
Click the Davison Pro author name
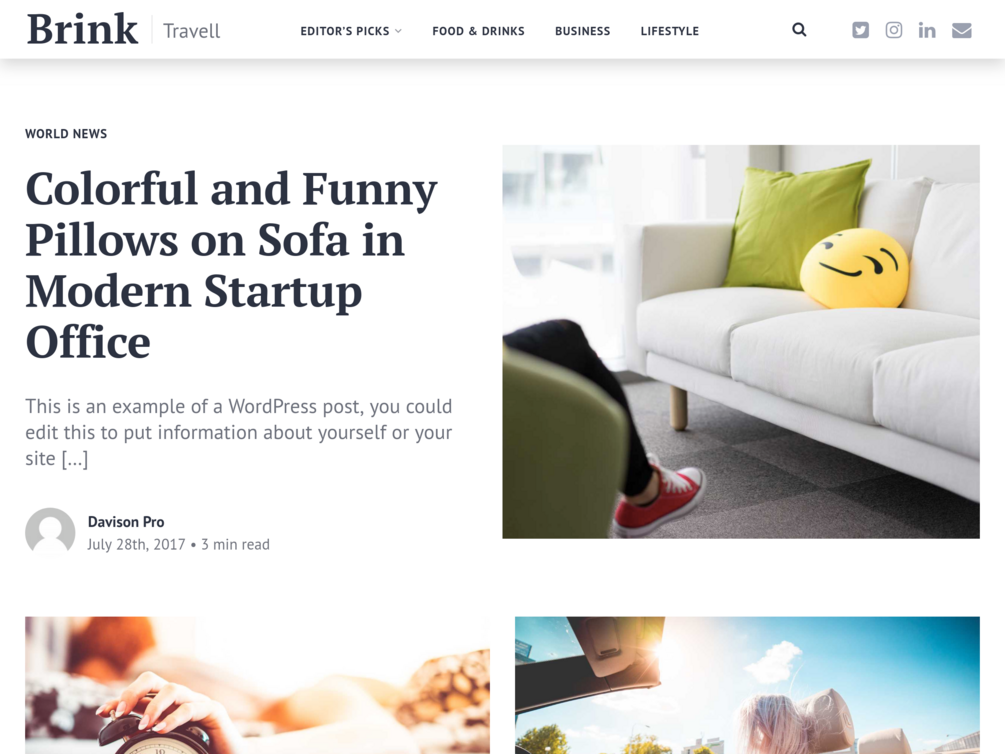pos(126,522)
